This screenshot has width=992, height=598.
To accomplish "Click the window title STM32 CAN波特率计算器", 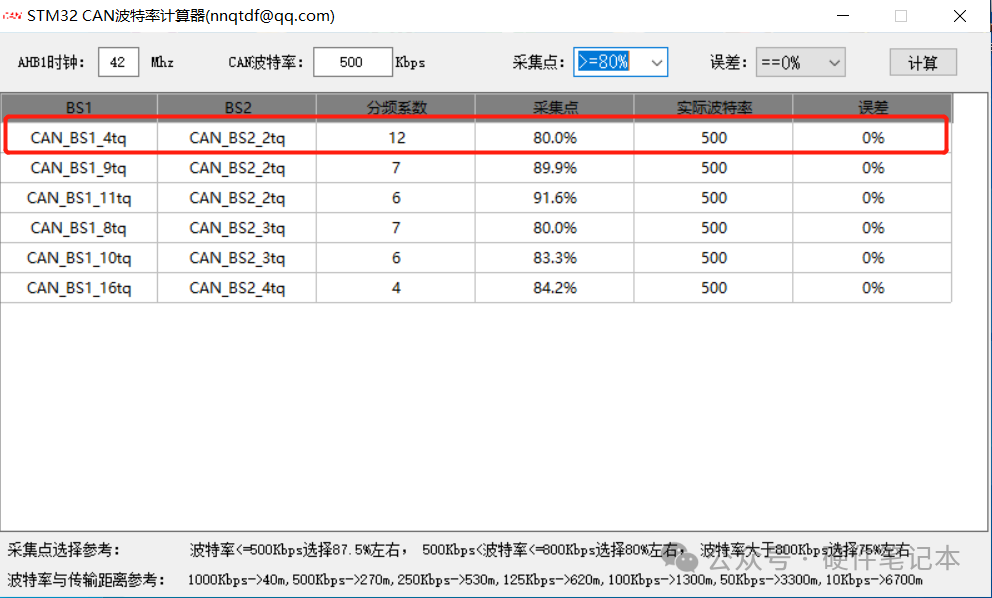I will click(180, 15).
